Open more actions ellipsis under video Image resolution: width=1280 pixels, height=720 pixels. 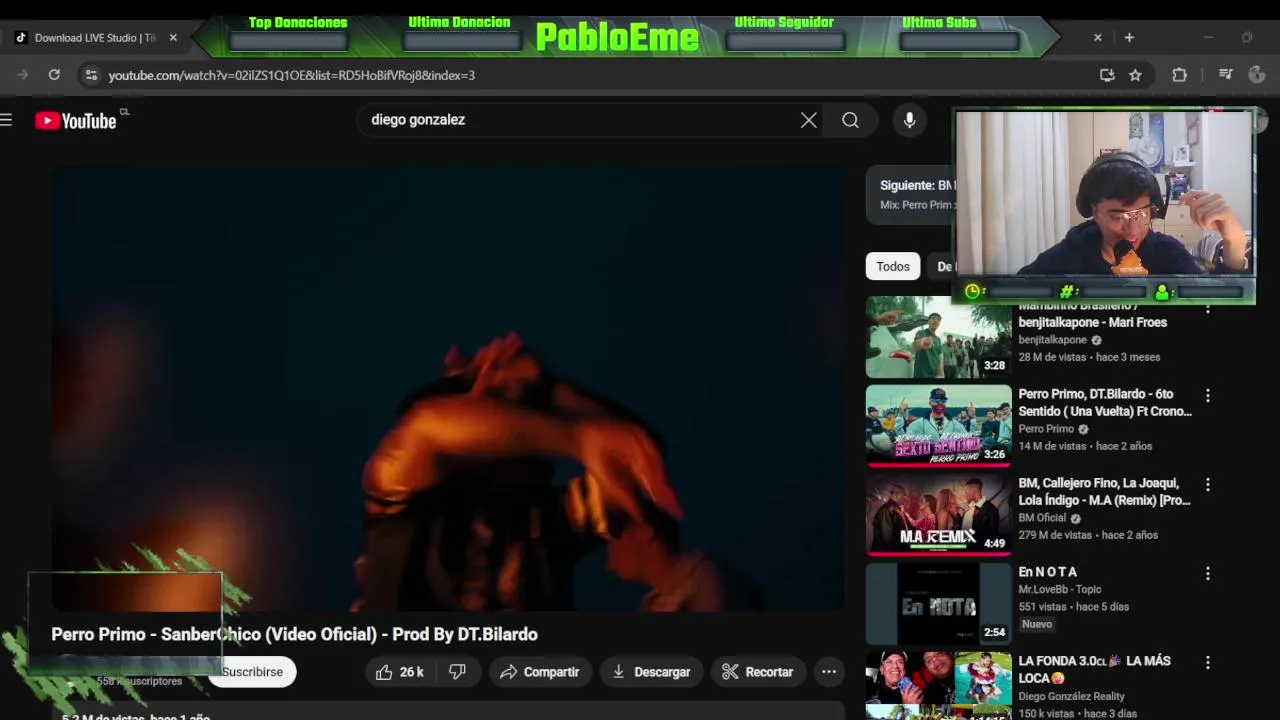tap(829, 672)
